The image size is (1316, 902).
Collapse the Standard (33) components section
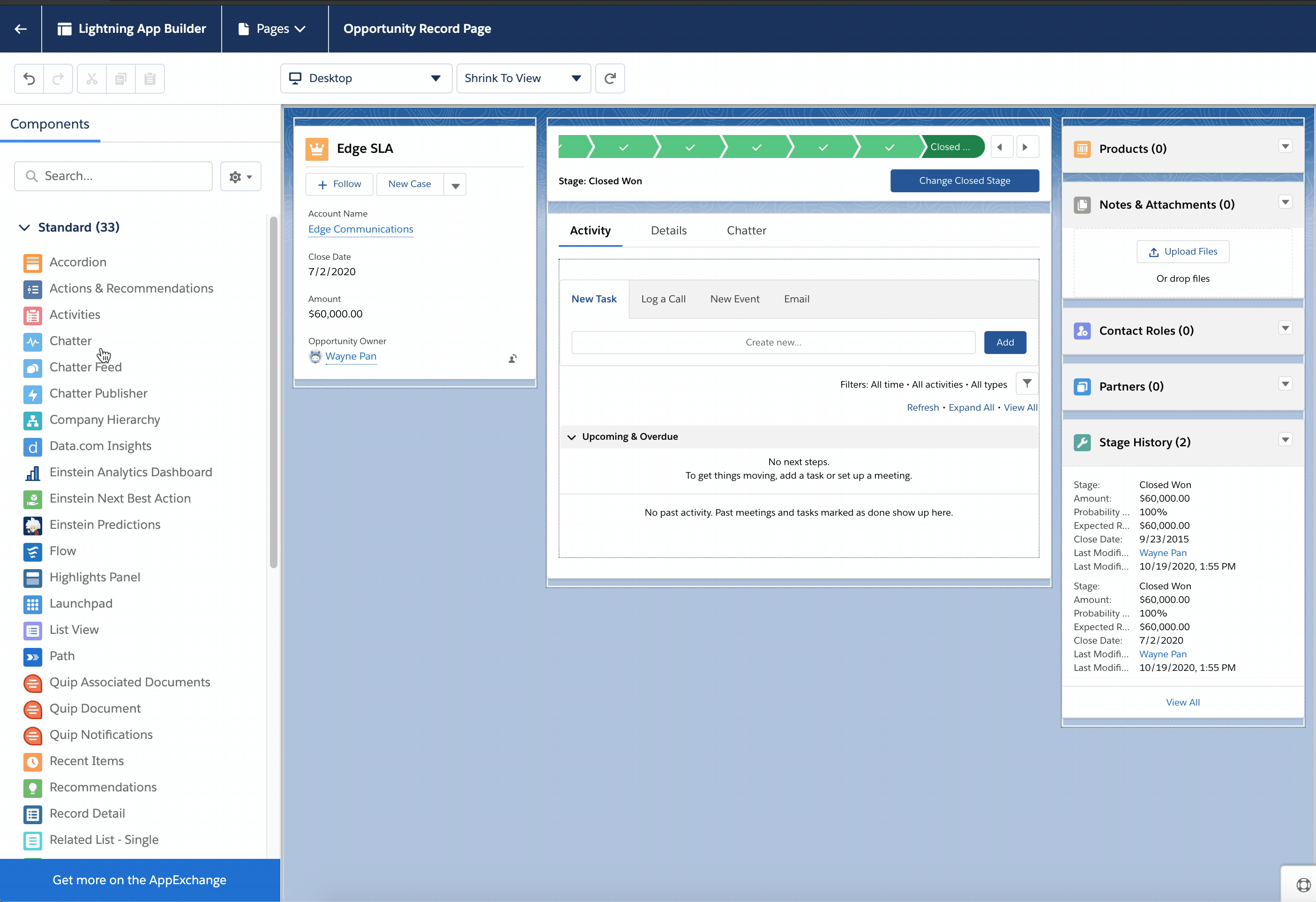[24, 228]
